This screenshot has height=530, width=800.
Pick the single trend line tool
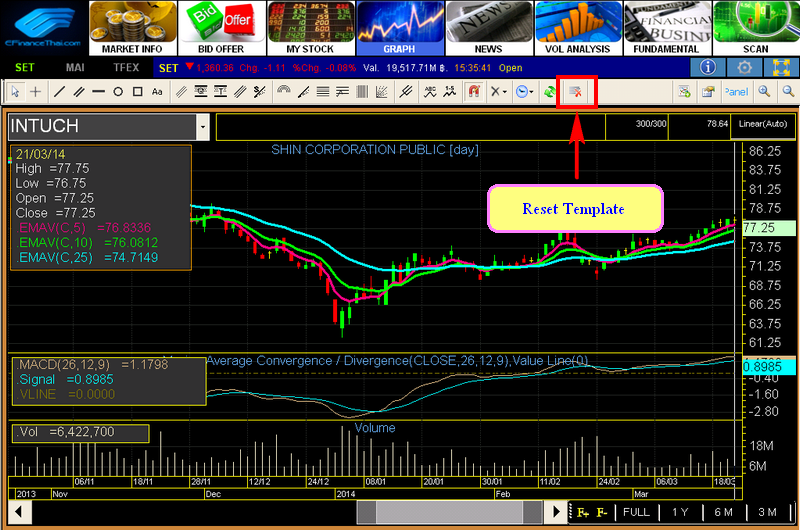(59, 92)
